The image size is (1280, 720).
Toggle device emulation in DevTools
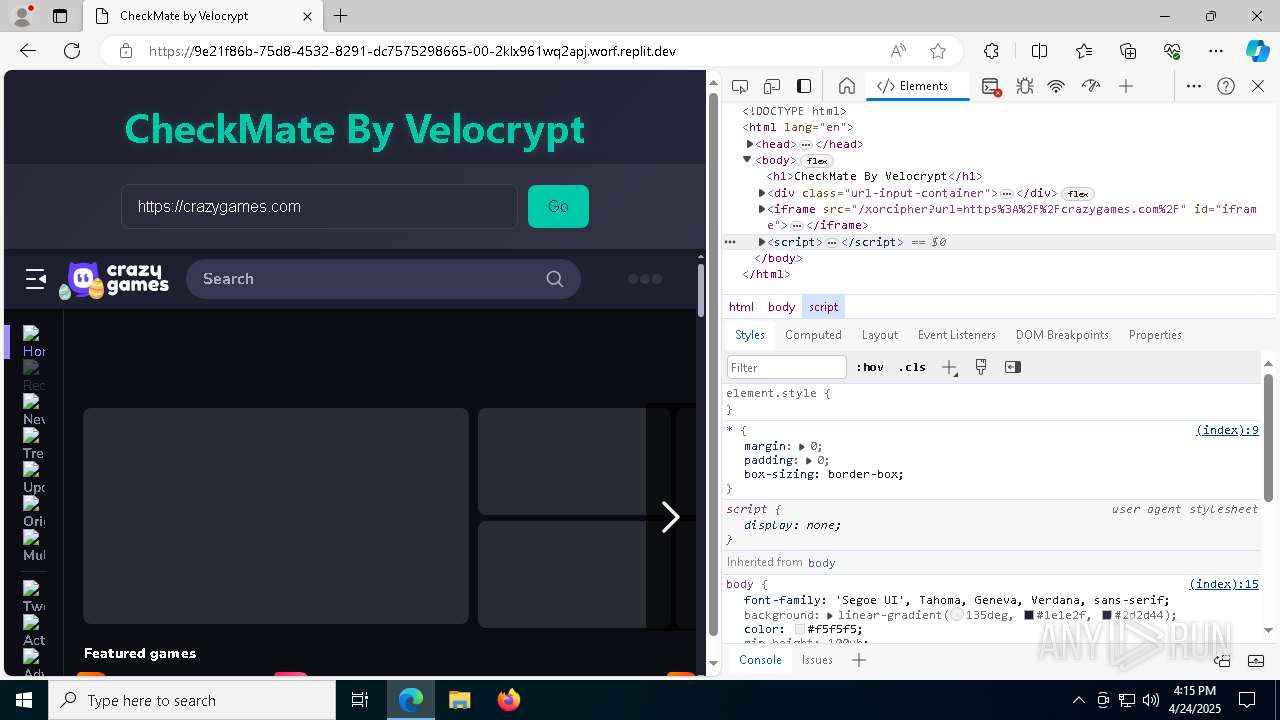click(772, 86)
